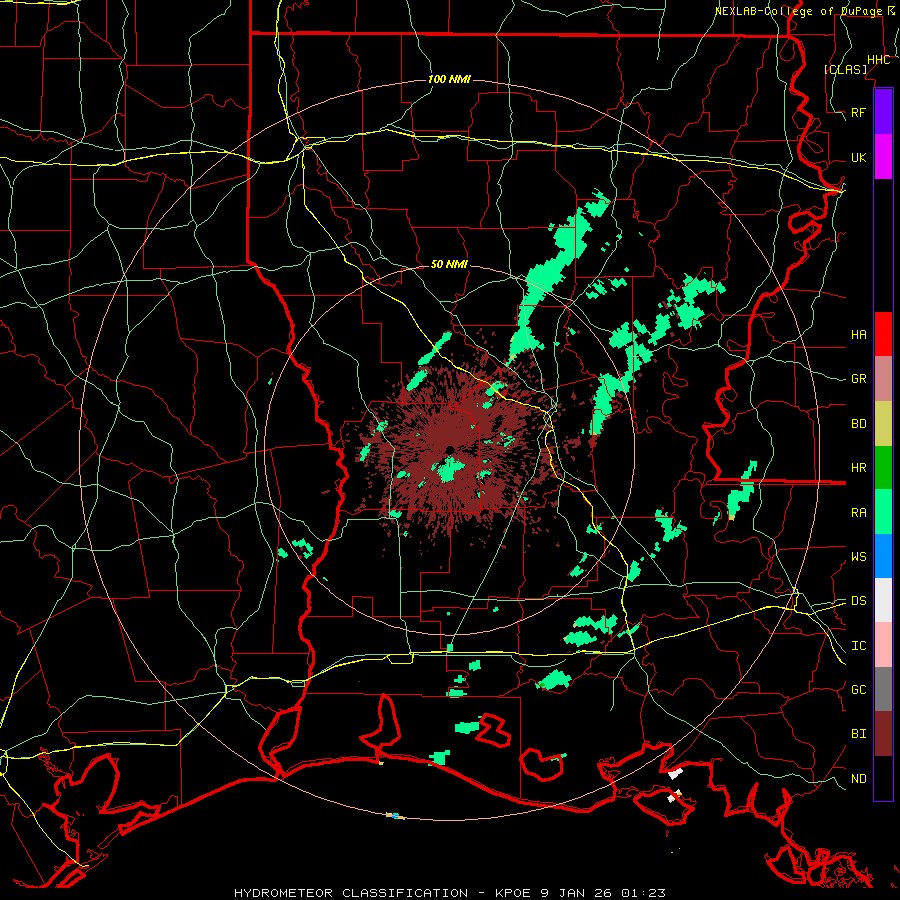The width and height of the screenshot is (900, 900).
Task: Click the IC legend label
Action: [858, 646]
